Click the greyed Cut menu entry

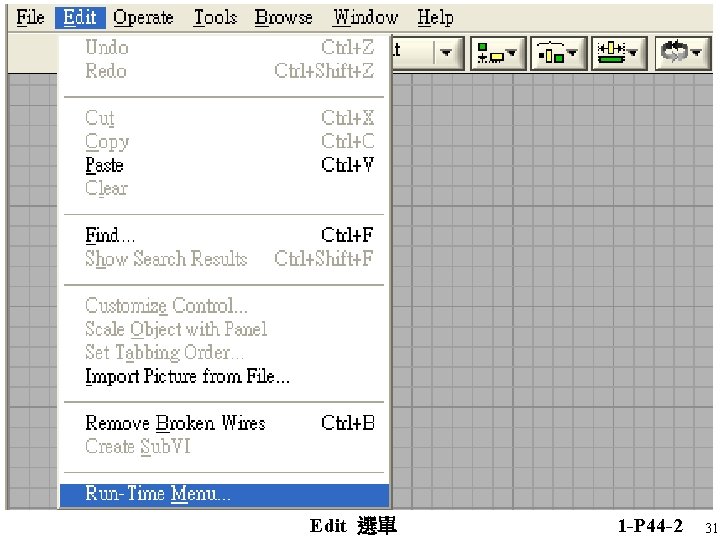click(x=225, y=118)
